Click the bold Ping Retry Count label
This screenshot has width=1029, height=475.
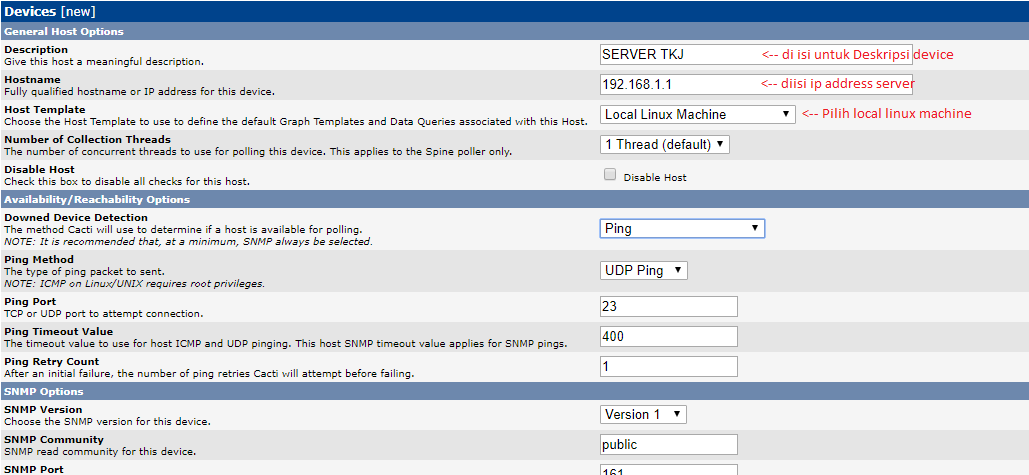coord(52,361)
